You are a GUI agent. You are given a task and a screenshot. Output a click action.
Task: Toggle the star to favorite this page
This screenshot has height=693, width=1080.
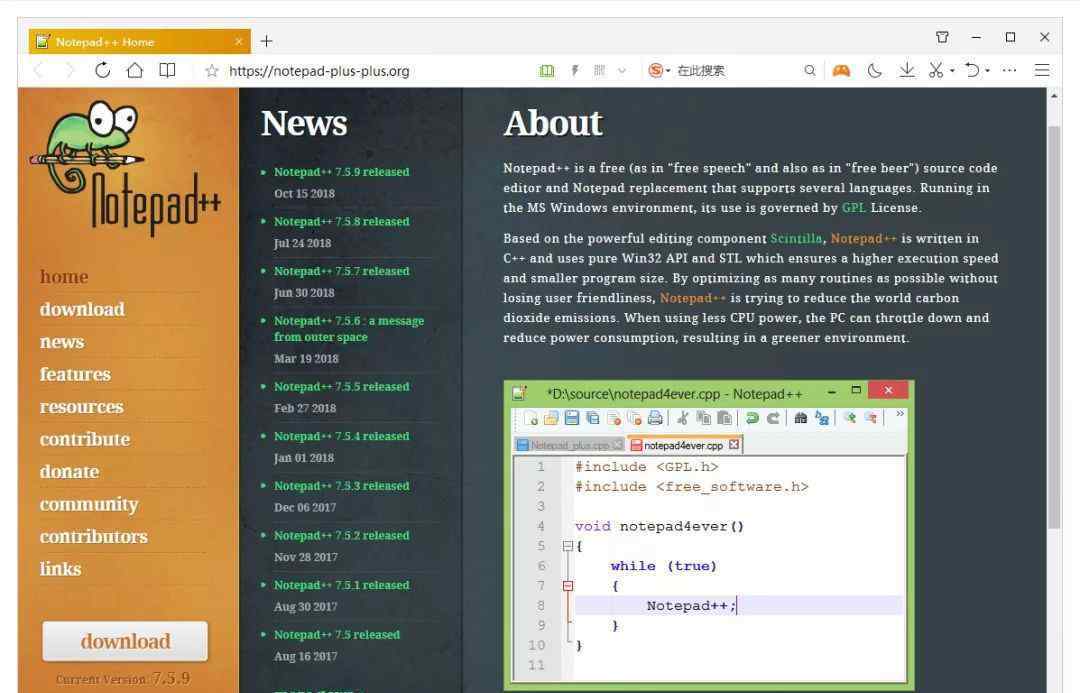coord(212,70)
